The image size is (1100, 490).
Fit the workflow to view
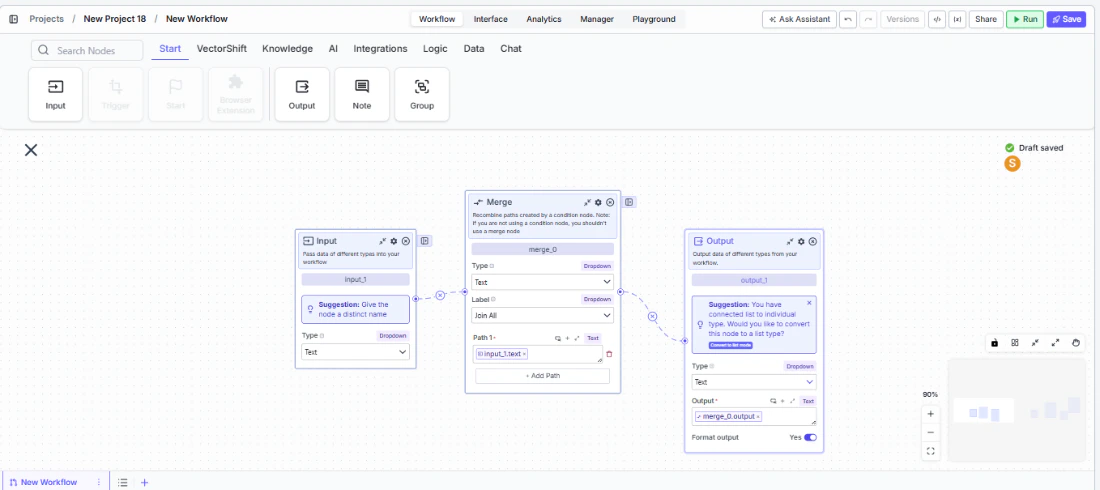coord(931,451)
